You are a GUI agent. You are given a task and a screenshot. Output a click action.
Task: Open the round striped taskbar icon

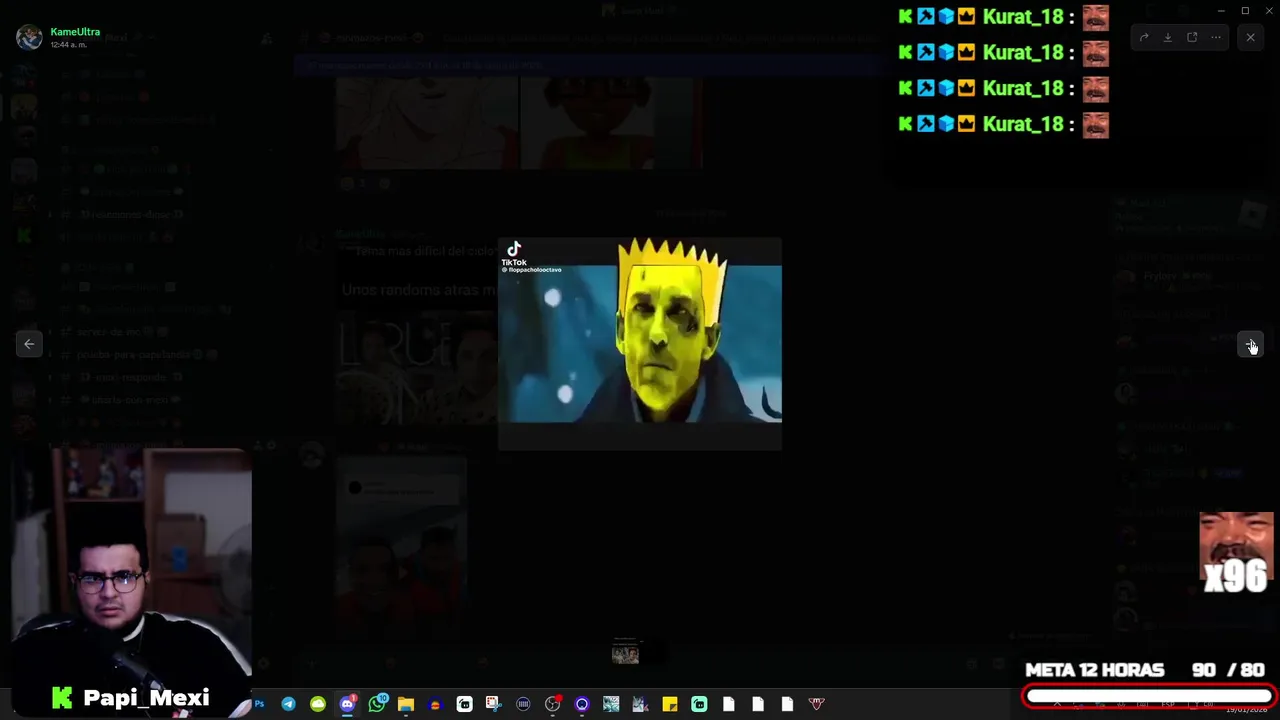pyautogui.click(x=523, y=704)
